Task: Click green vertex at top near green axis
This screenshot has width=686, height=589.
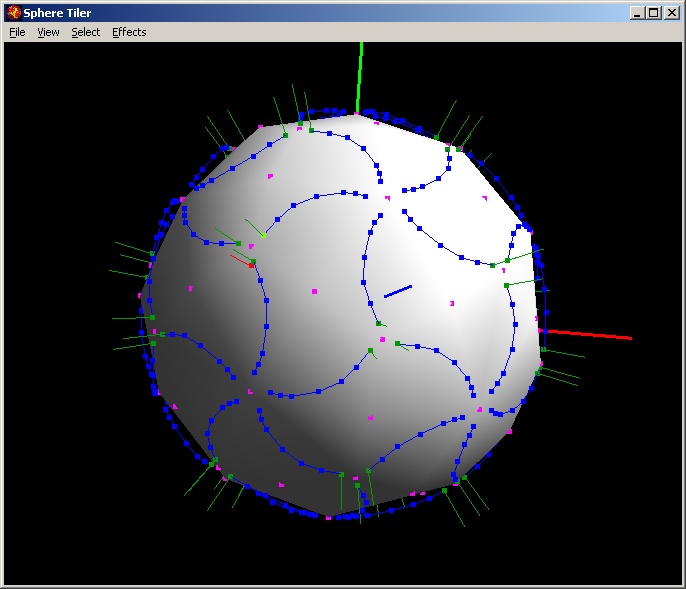Action: pos(311,129)
